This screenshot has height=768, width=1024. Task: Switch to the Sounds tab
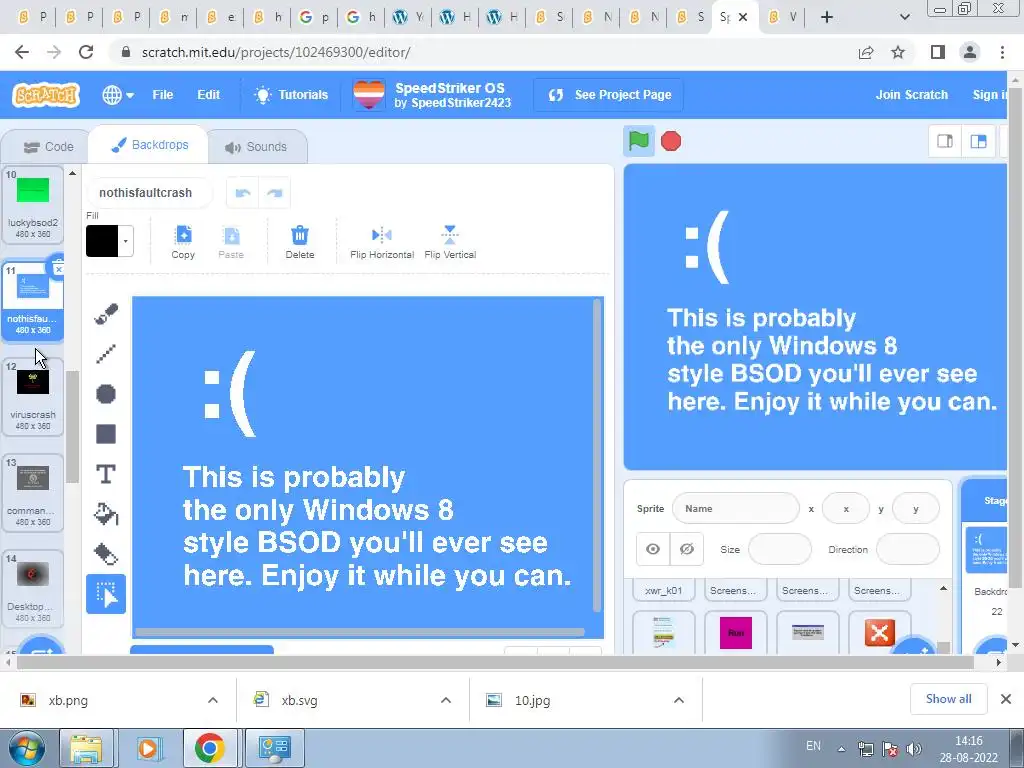click(256, 147)
